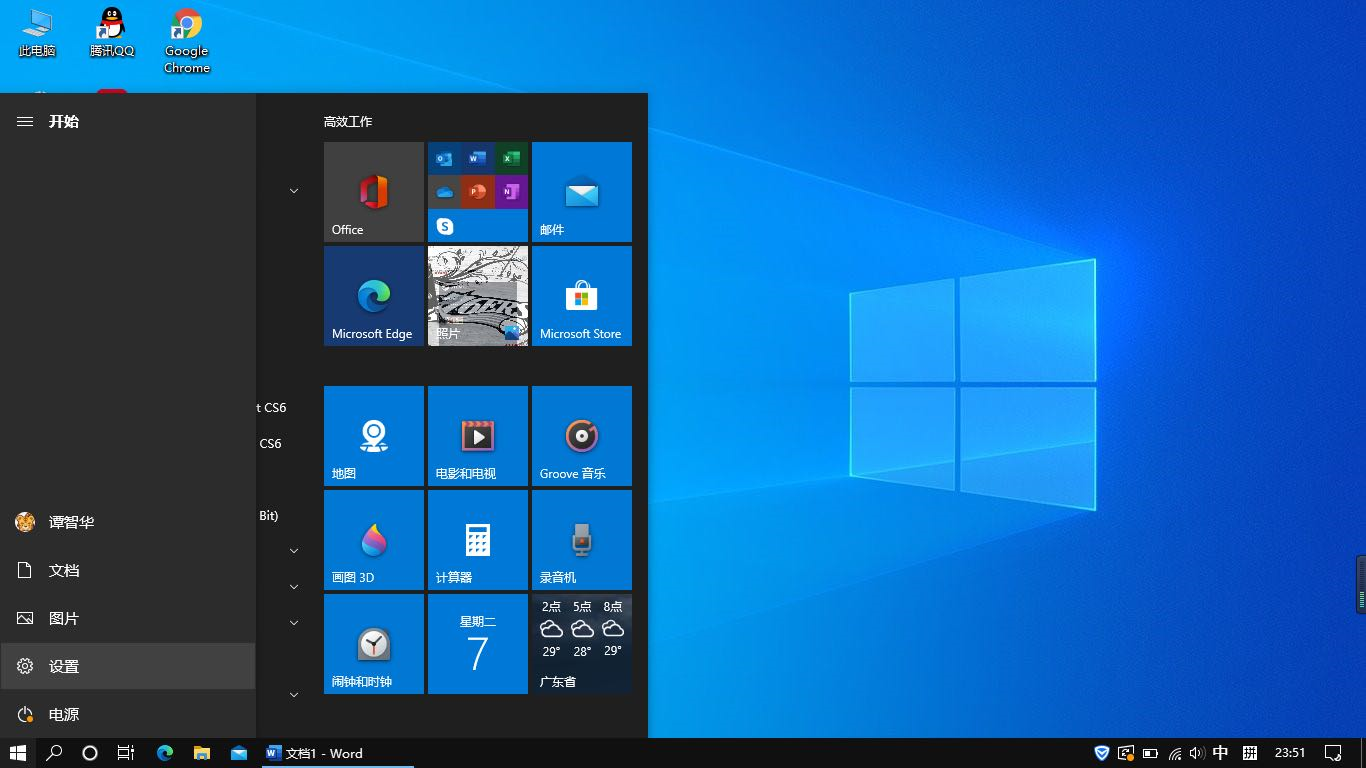Open Mail from the taskbar
Screen dimensions: 1366x768
click(x=239, y=753)
